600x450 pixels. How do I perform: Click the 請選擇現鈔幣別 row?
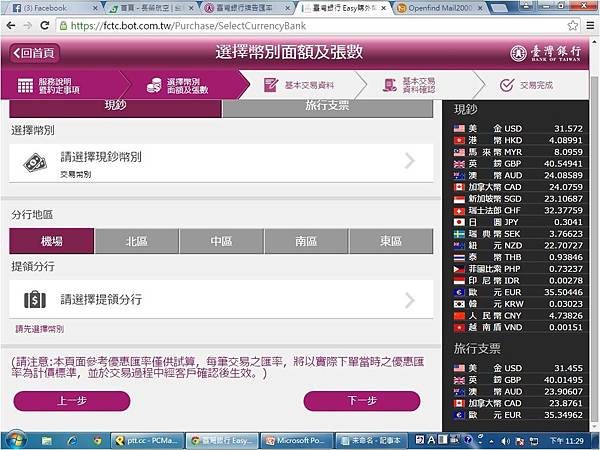coord(221,163)
